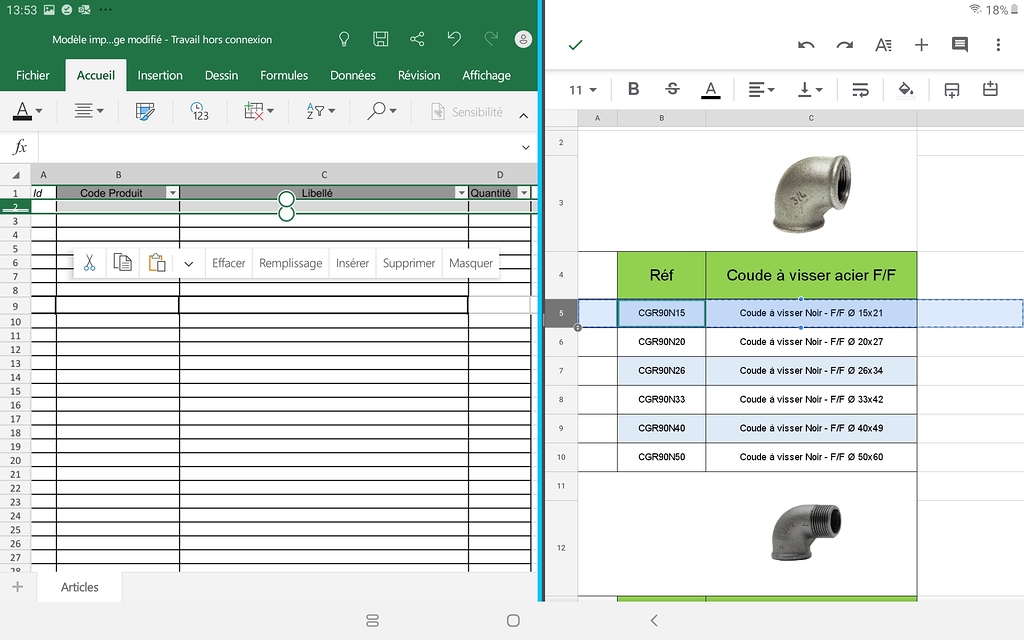This screenshot has width=1024, height=640.
Task: Tap the fill color bucket icon in Sheets
Action: point(906,90)
